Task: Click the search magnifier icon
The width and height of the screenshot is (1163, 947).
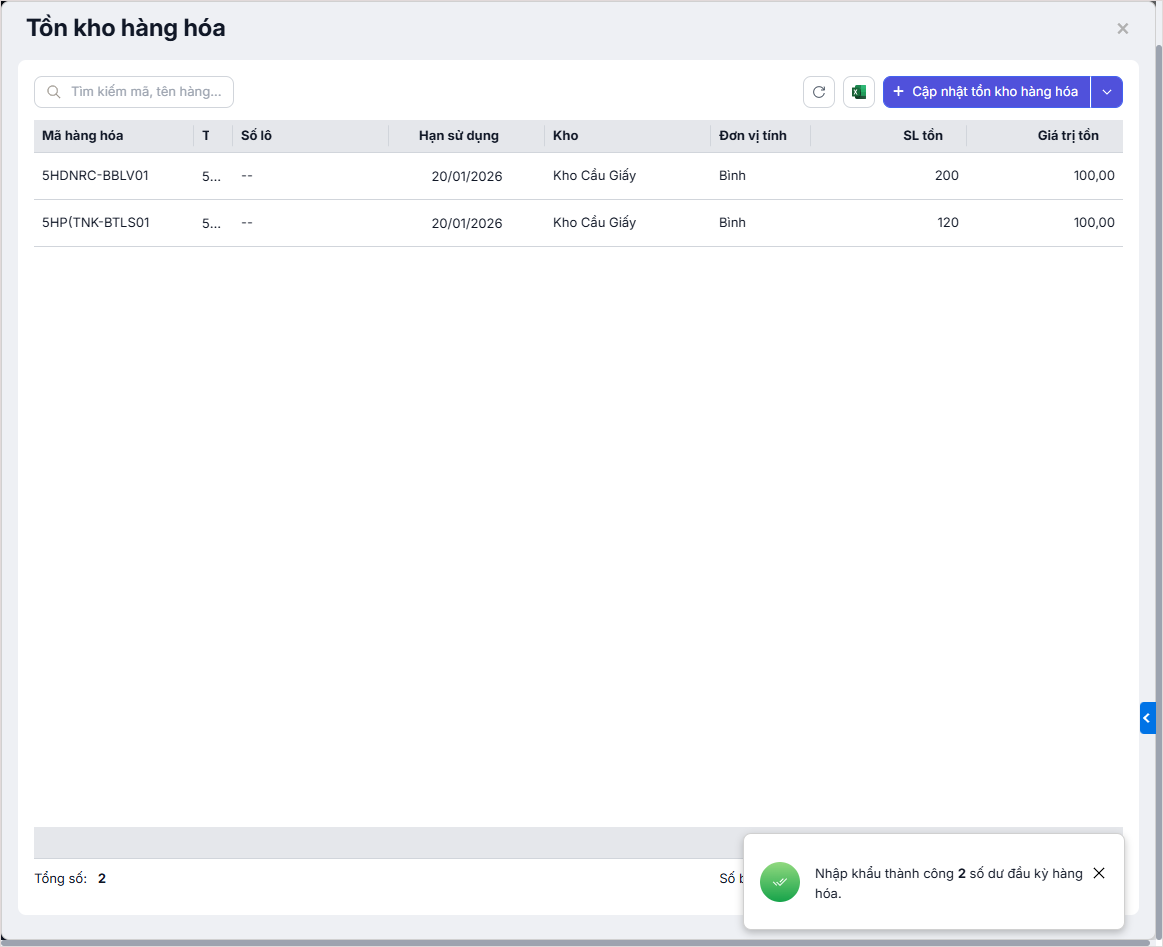Action: click(x=54, y=92)
